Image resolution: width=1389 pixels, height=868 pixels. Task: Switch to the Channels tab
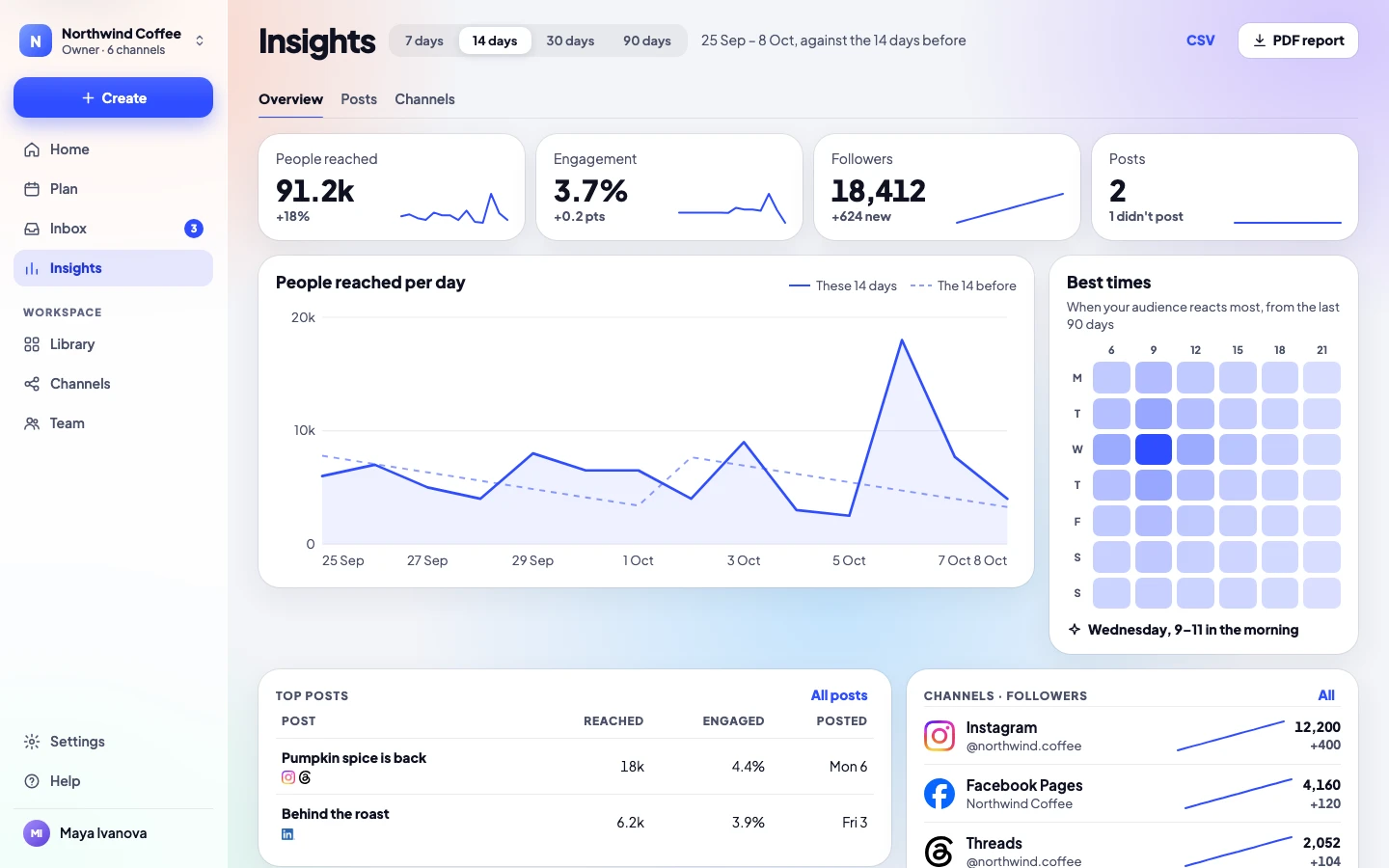pyautogui.click(x=424, y=99)
